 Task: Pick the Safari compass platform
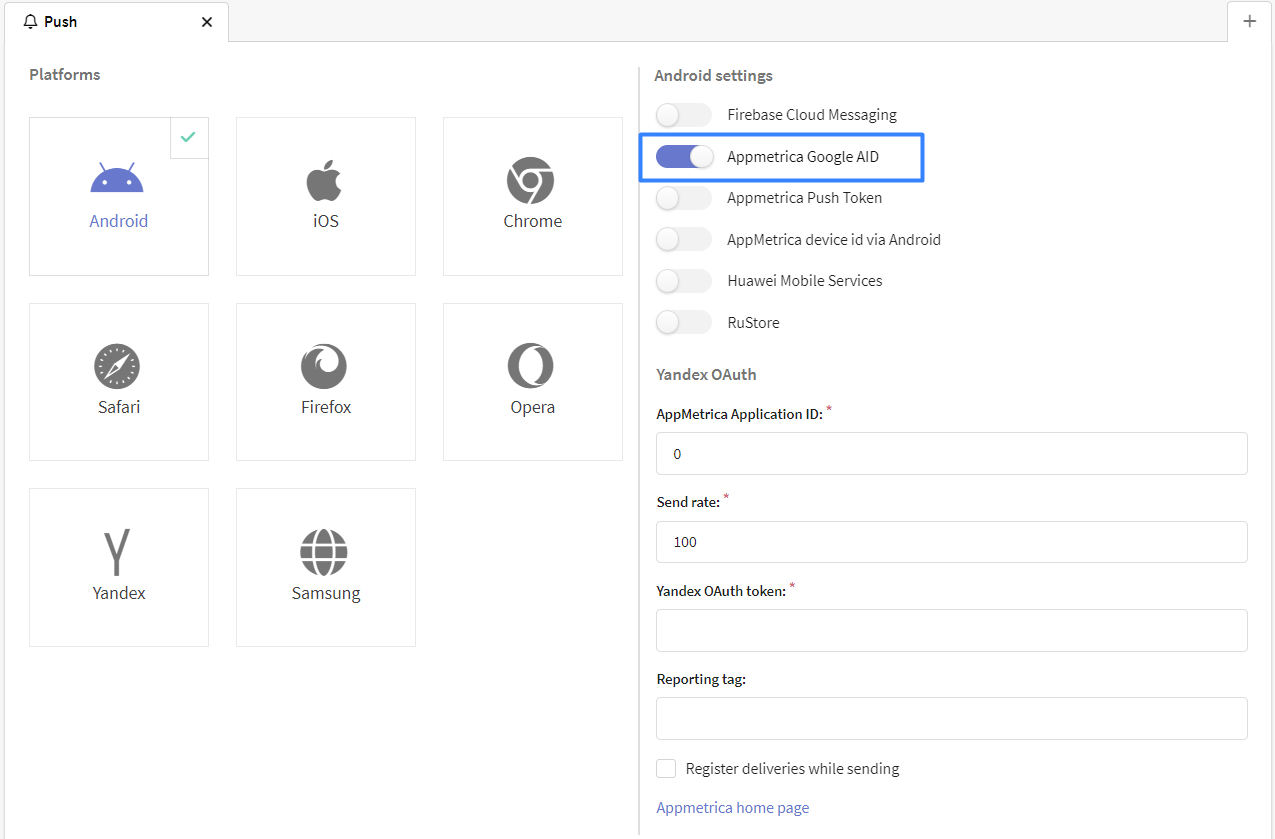119,382
